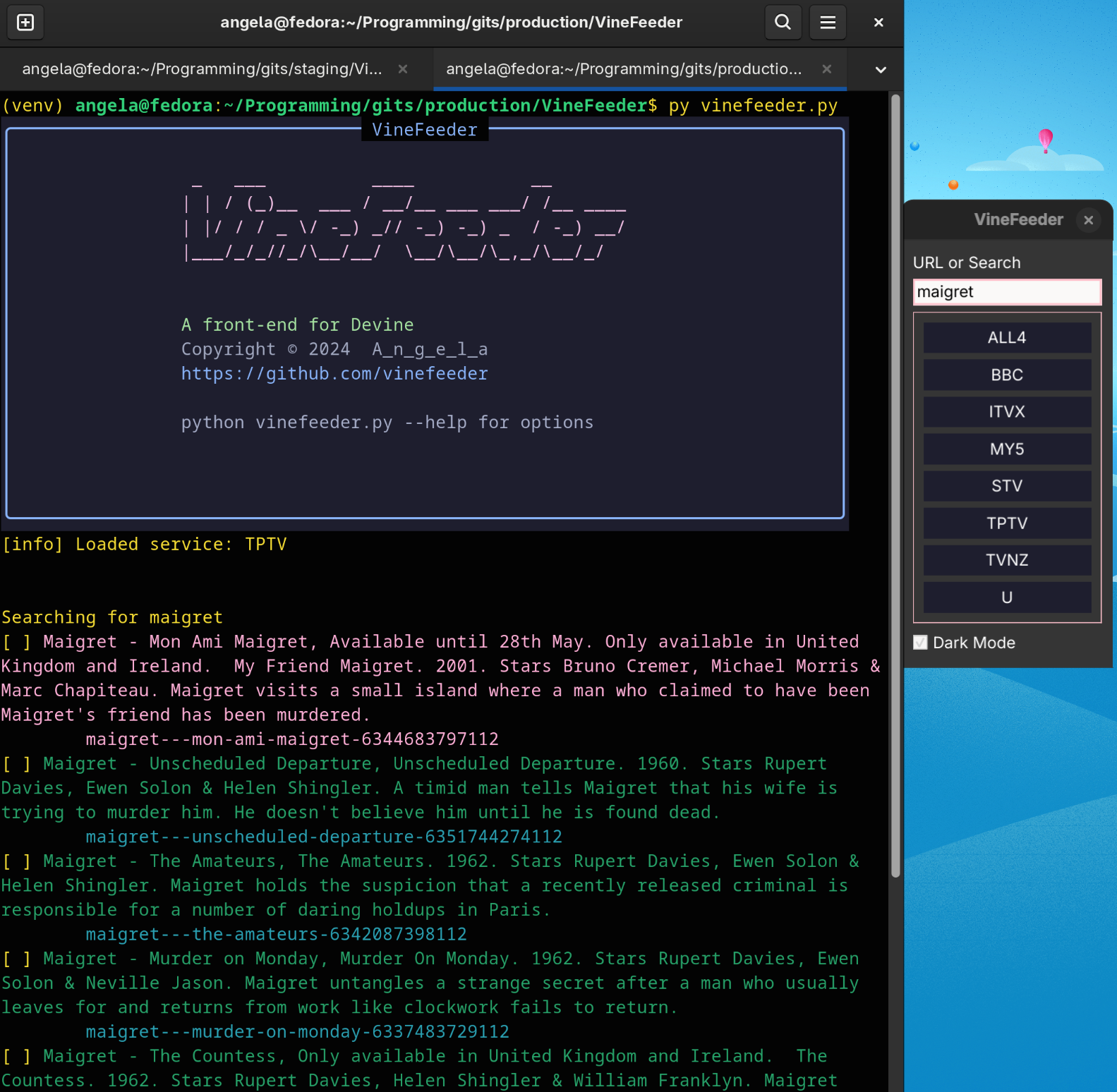The image size is (1117, 1092).
Task: Switch to the staging terminal tab
Action: (x=202, y=69)
